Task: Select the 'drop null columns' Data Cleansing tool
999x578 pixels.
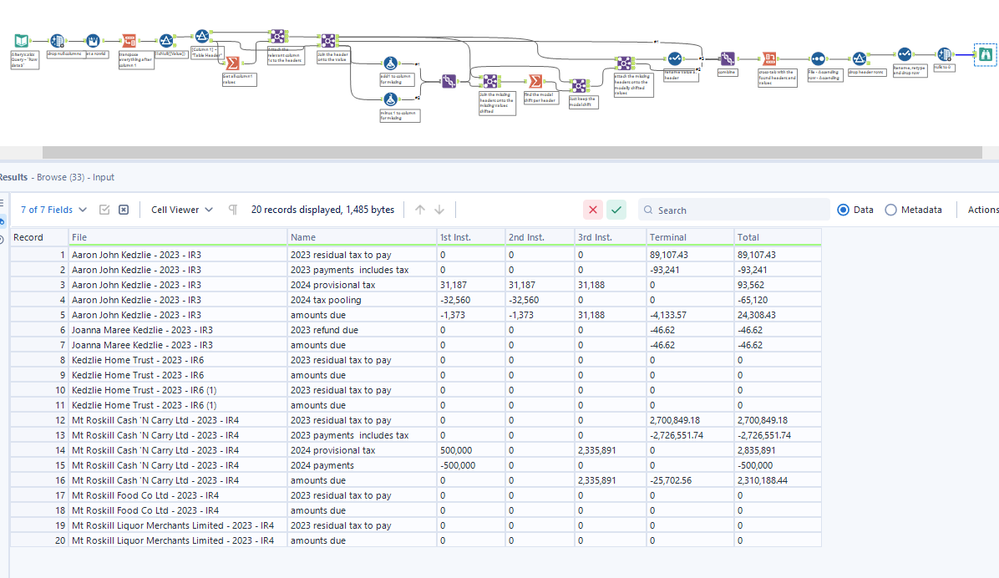Action: click(x=57, y=41)
